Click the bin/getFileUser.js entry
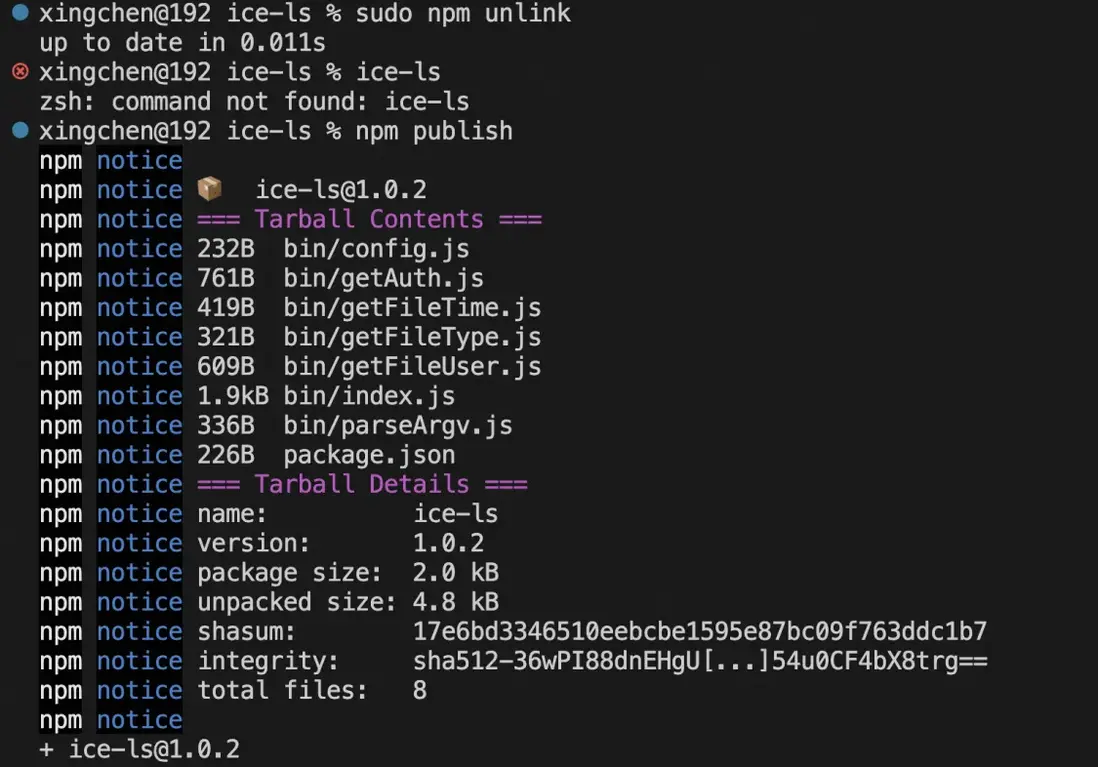The width and height of the screenshot is (1098, 767). 412,366
